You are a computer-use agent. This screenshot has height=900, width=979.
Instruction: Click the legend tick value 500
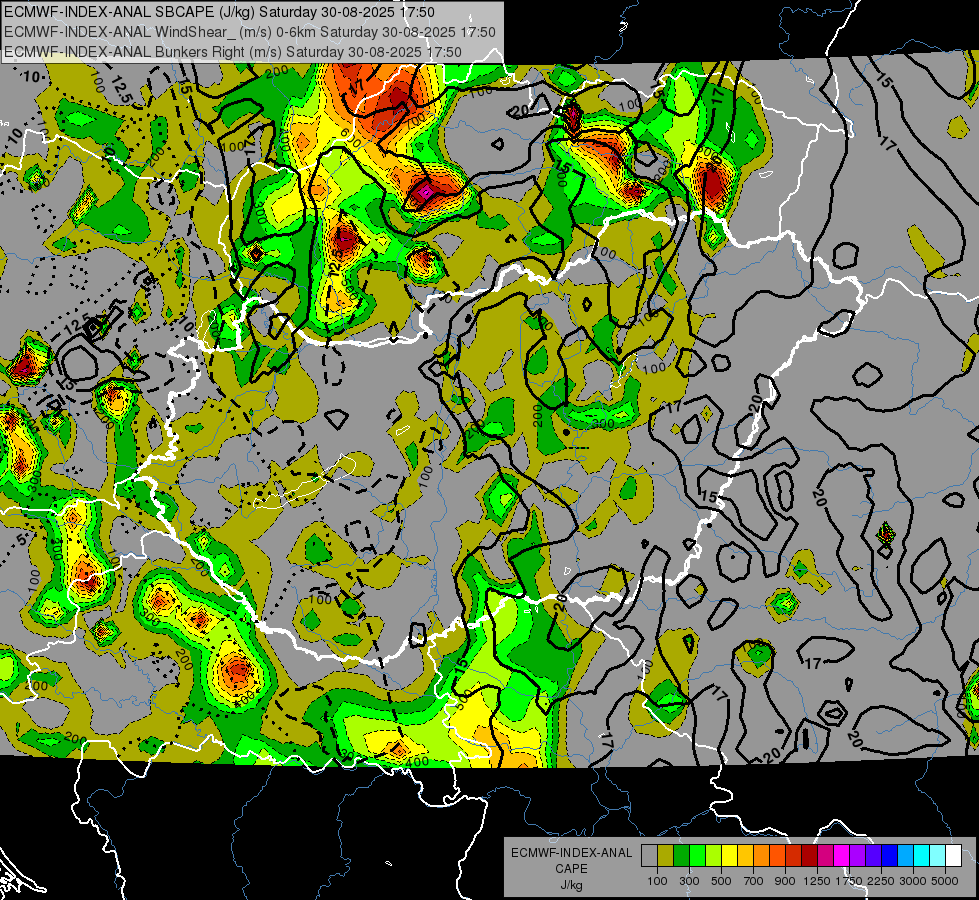pyautogui.click(x=721, y=881)
